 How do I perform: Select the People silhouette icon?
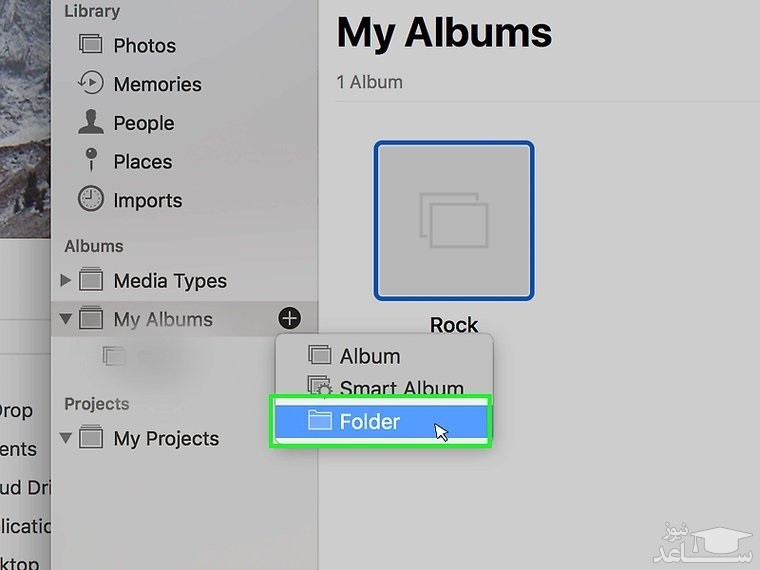pos(91,123)
